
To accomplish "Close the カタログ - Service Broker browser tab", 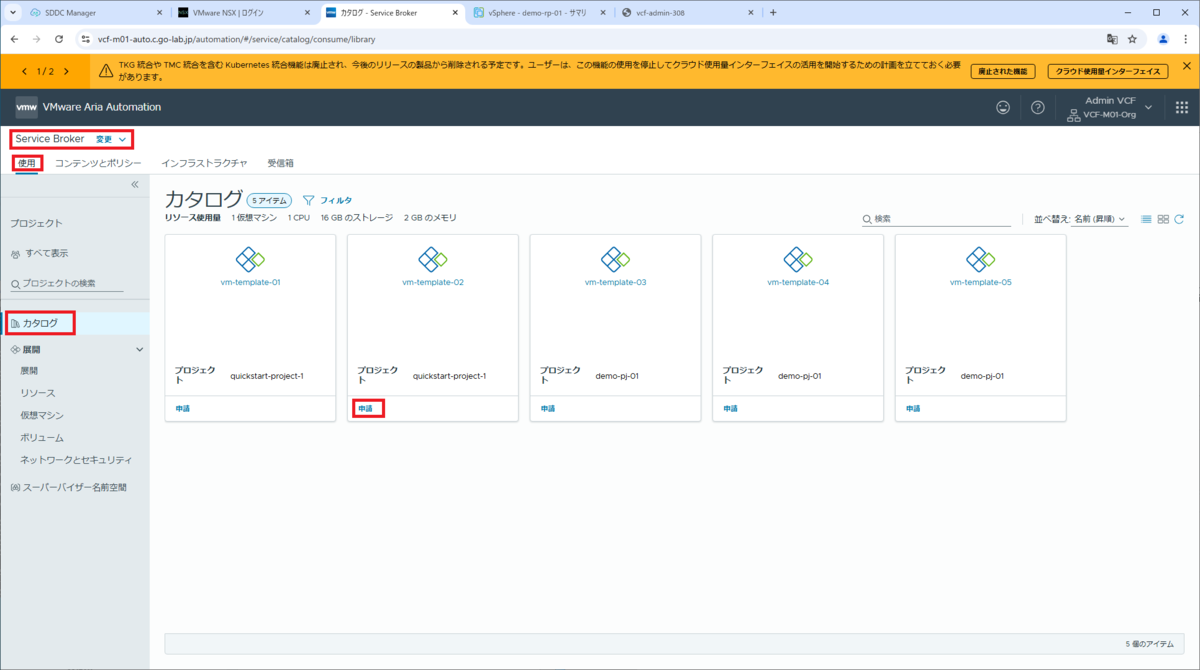I will [454, 13].
